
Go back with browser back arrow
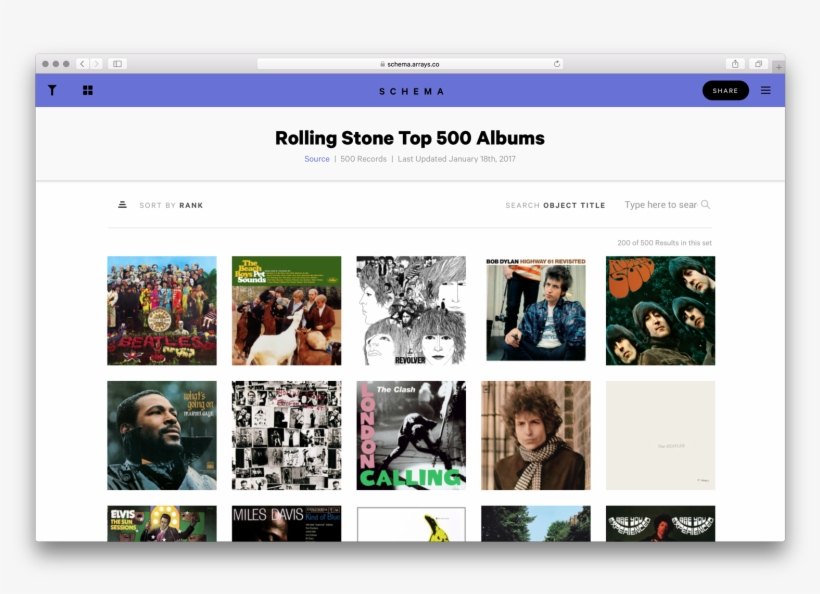point(82,64)
